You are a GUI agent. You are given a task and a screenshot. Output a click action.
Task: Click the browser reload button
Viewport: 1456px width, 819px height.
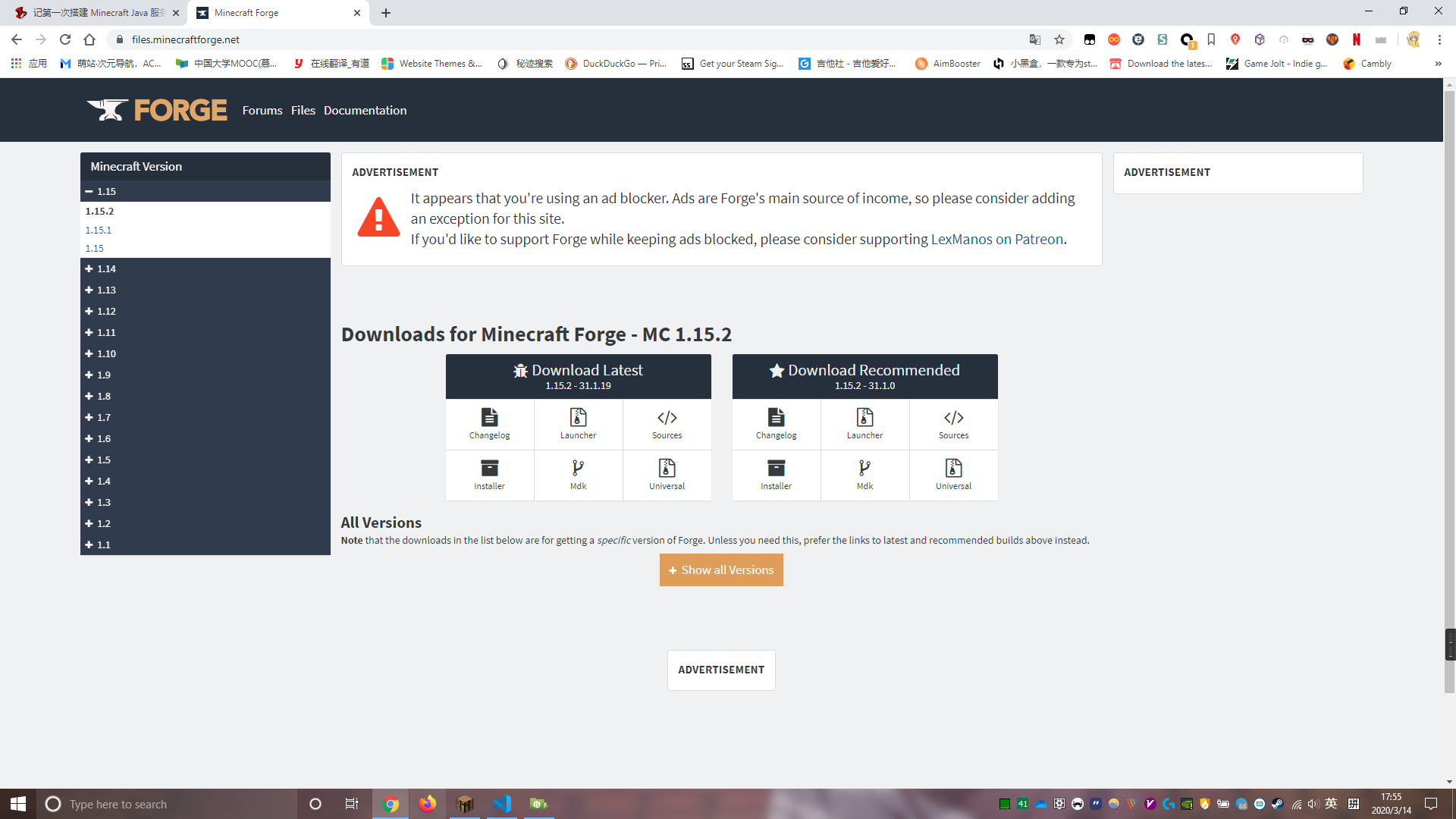coord(65,39)
